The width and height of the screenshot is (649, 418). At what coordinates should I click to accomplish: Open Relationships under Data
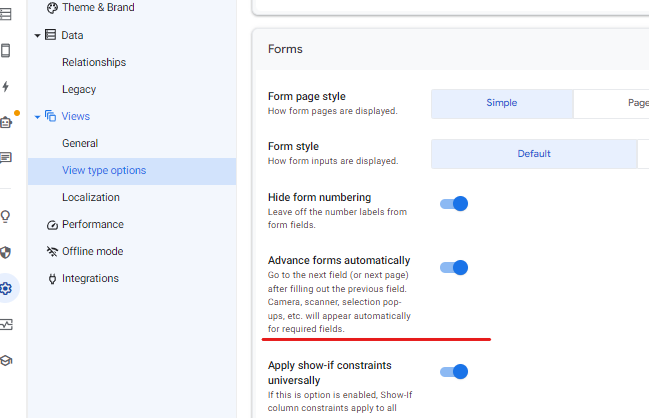94,62
